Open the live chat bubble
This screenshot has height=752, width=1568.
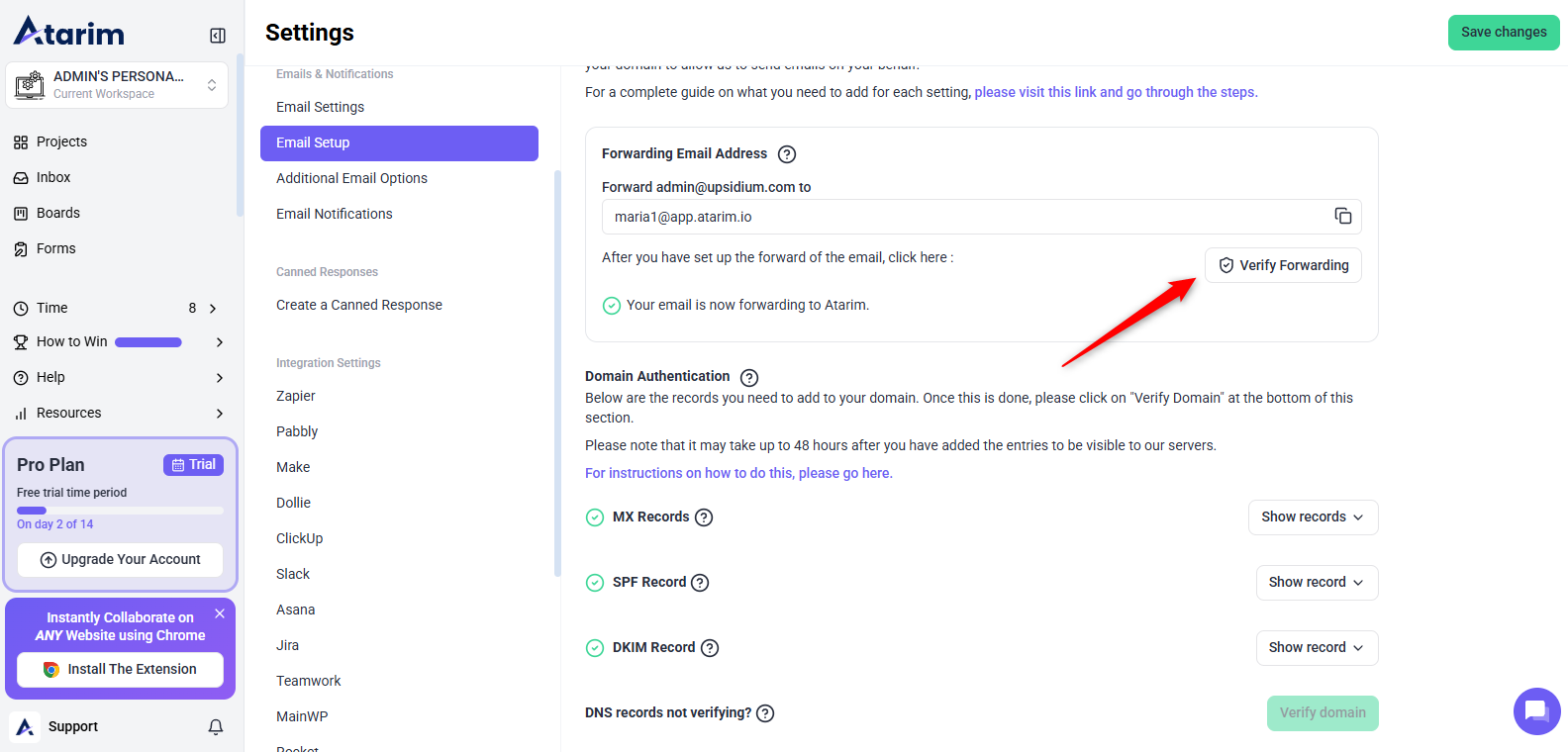[x=1536, y=710]
